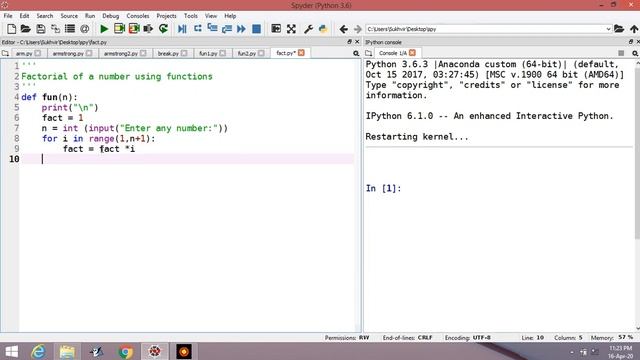
Task: Start debugging with the Debug file icon
Action: [x=182, y=29]
